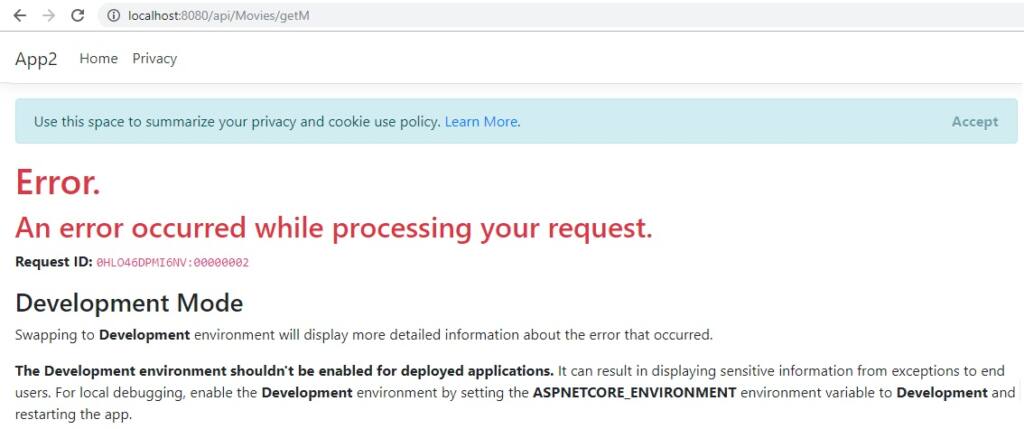Click the browser forward arrow

click(48, 16)
